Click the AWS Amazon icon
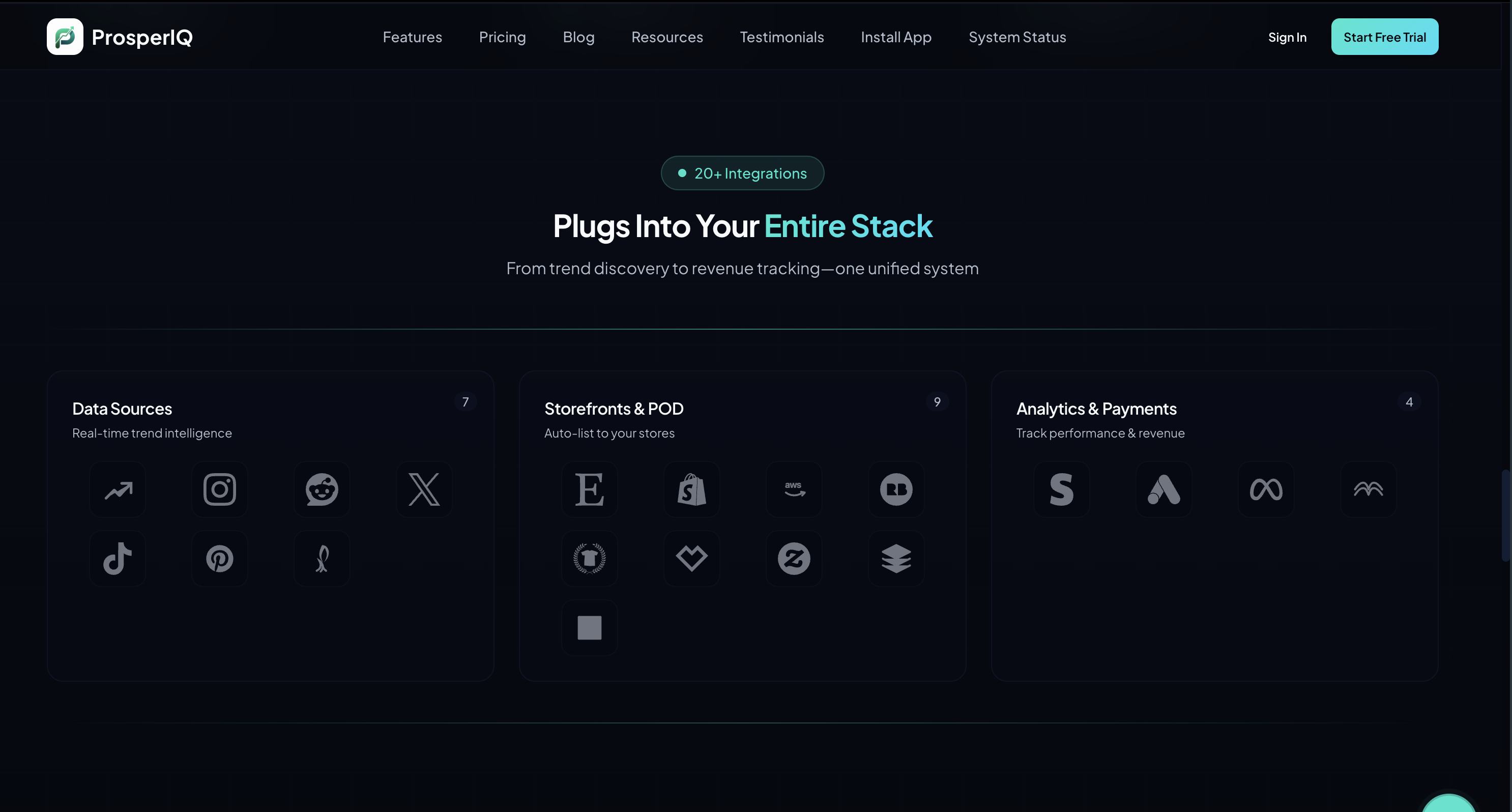Screen dimensions: 1512x812 click(x=794, y=489)
